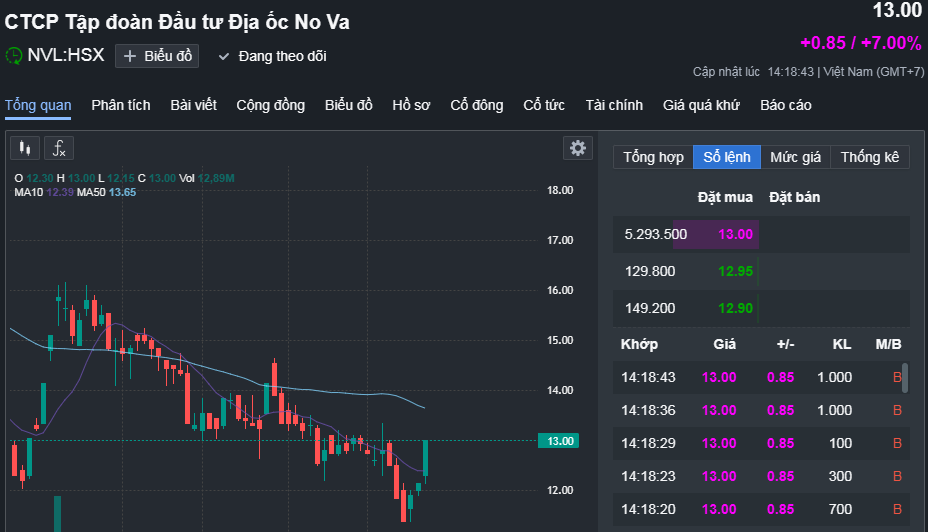This screenshot has height=532, width=928.
Task: Select the Cổ đông tab
Action: [477, 105]
